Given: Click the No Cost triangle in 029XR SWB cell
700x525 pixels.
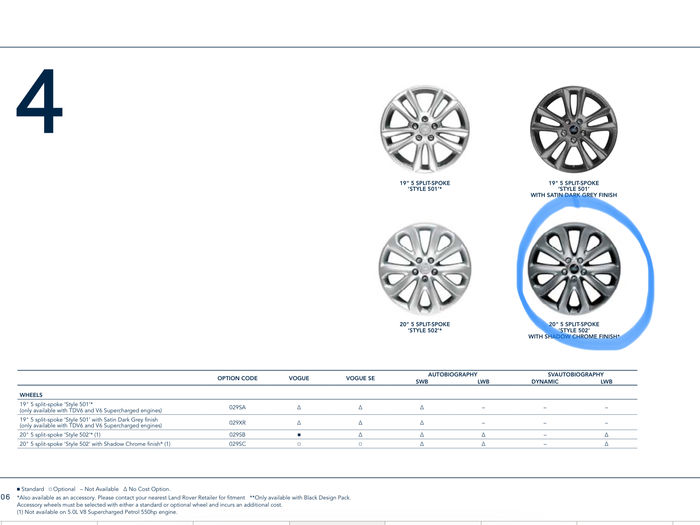Looking at the screenshot, I should [x=421, y=422].
